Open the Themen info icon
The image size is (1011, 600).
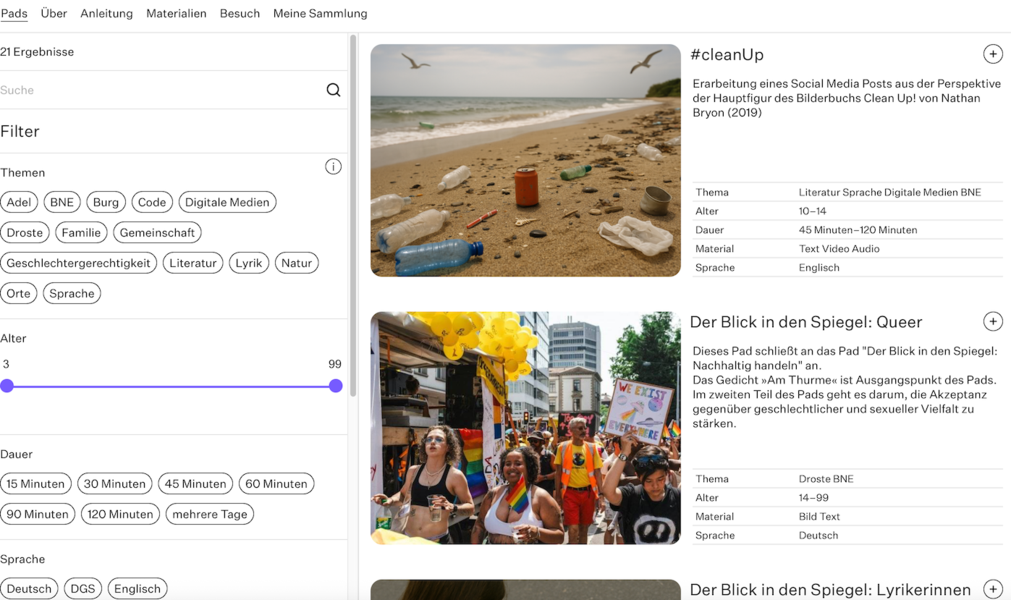coord(333,167)
